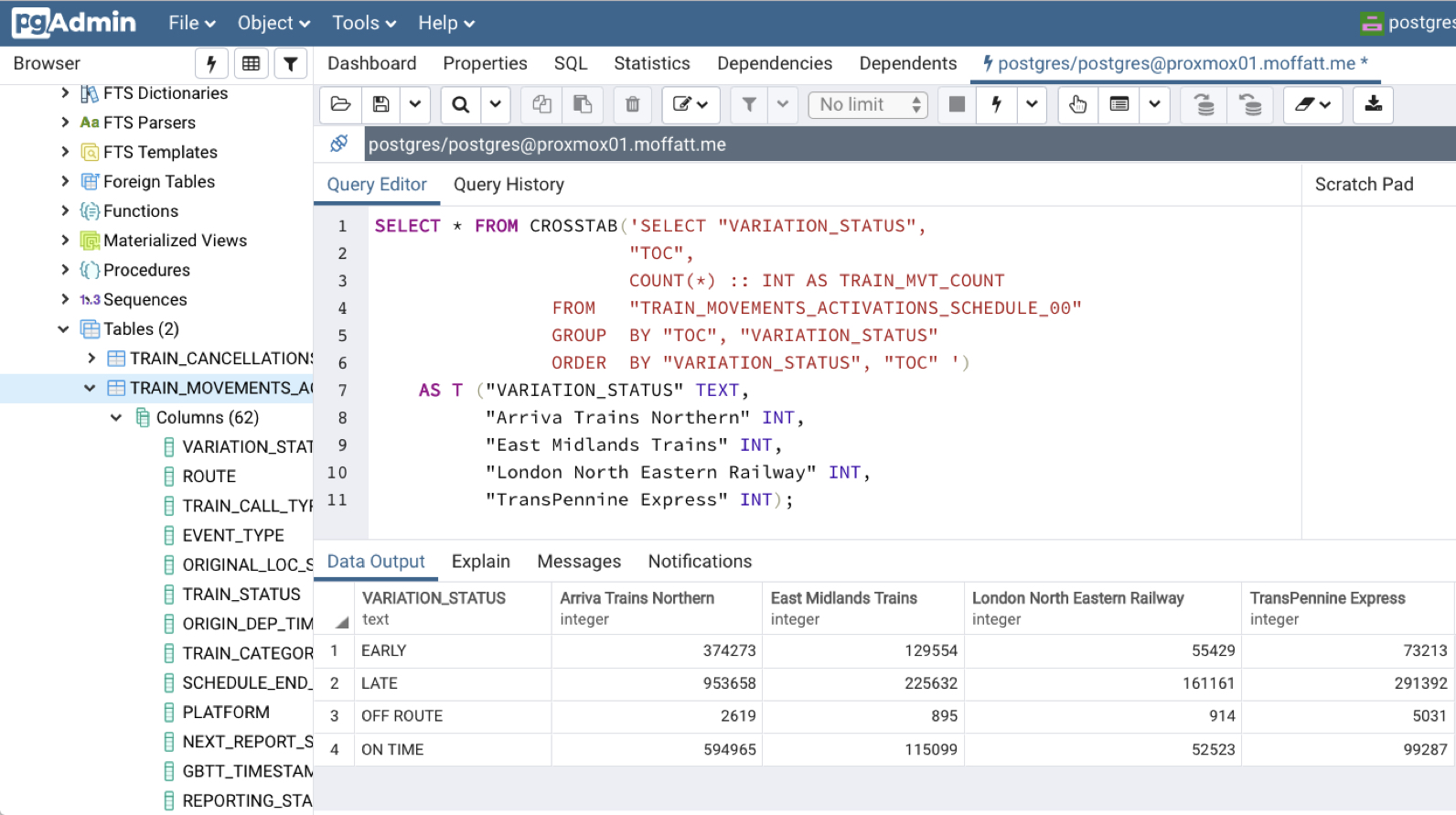1456x815 pixels.
Task: Click the Copy icon in query toolbar
Action: pos(541,104)
